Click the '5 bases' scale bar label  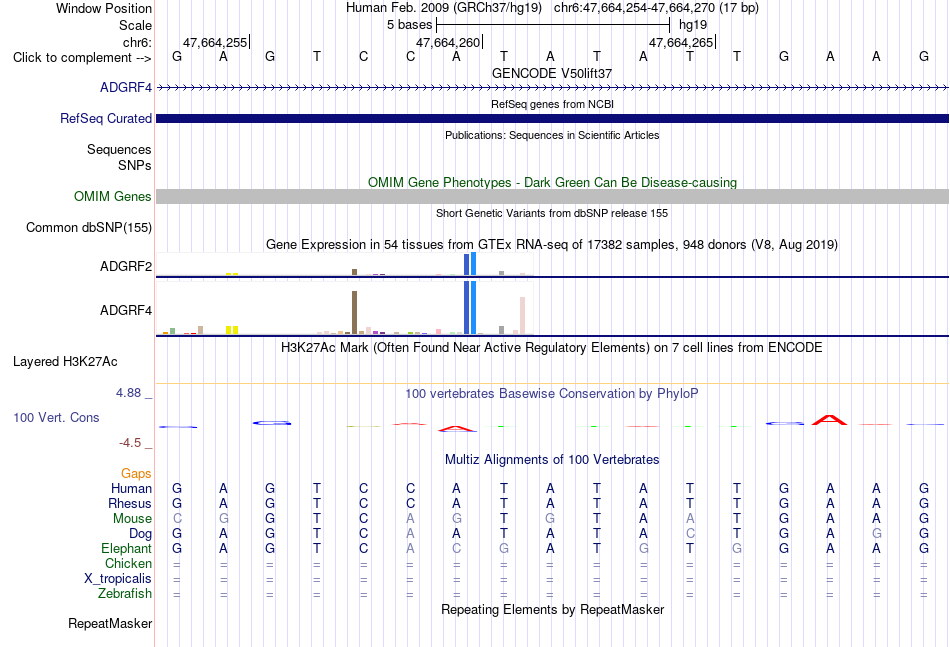410,25
